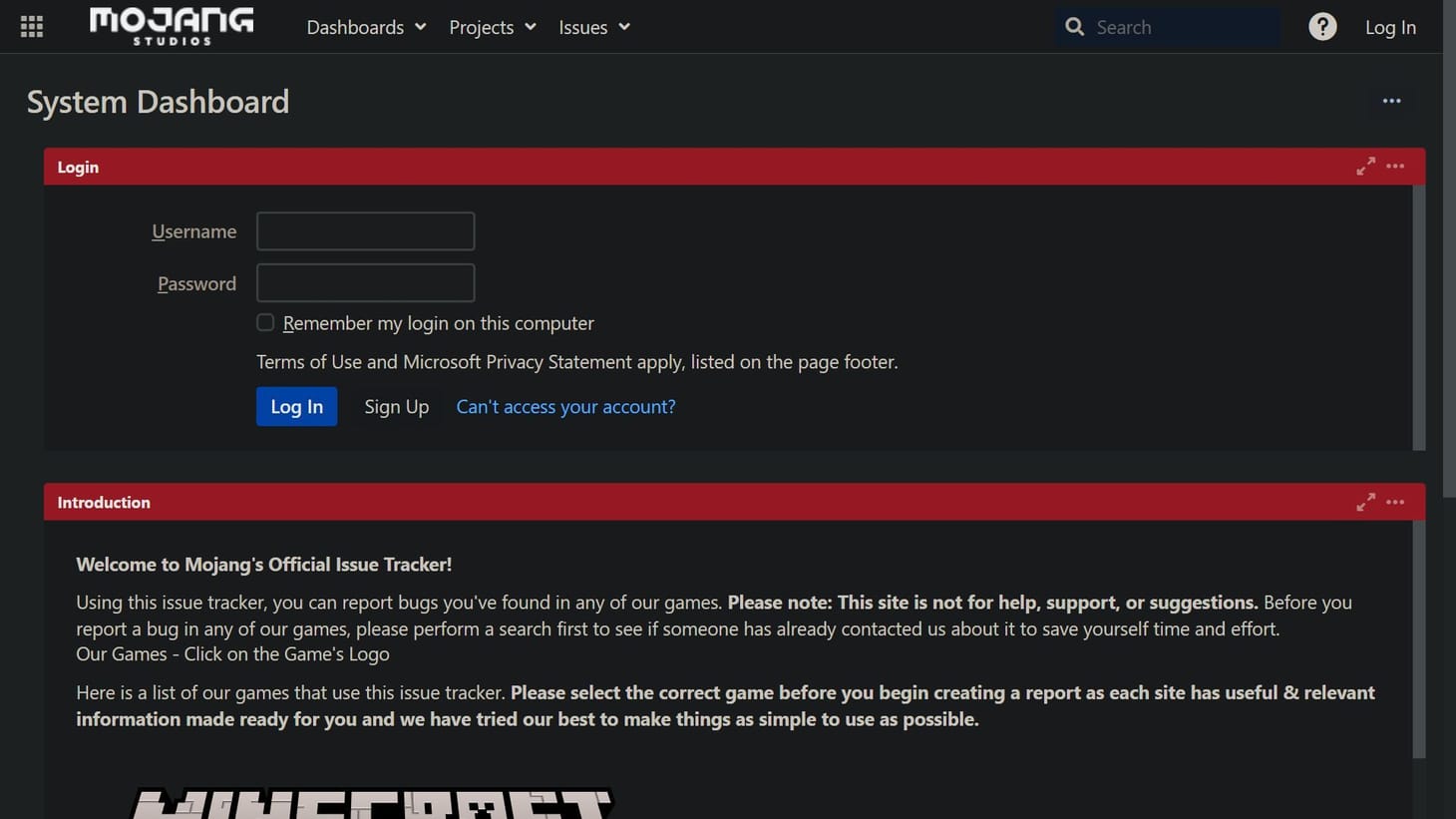
Task: Open the app switcher grid icon
Action: click(x=31, y=26)
